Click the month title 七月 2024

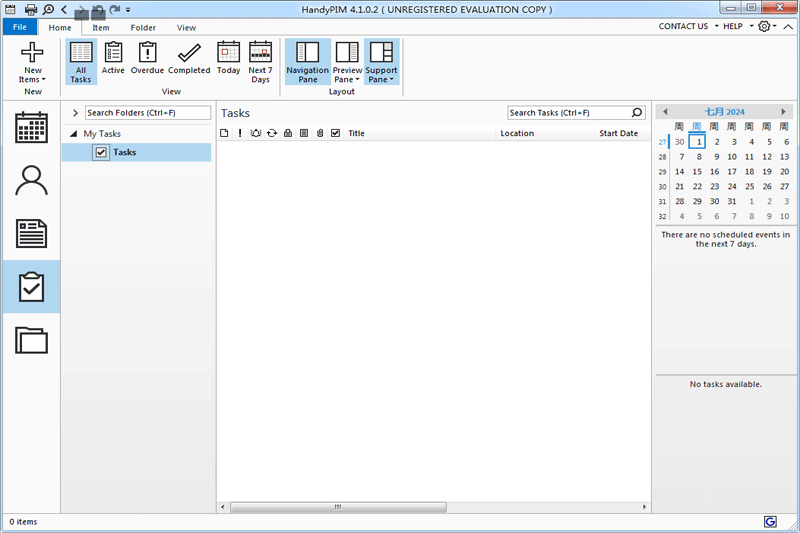pyautogui.click(x=724, y=112)
